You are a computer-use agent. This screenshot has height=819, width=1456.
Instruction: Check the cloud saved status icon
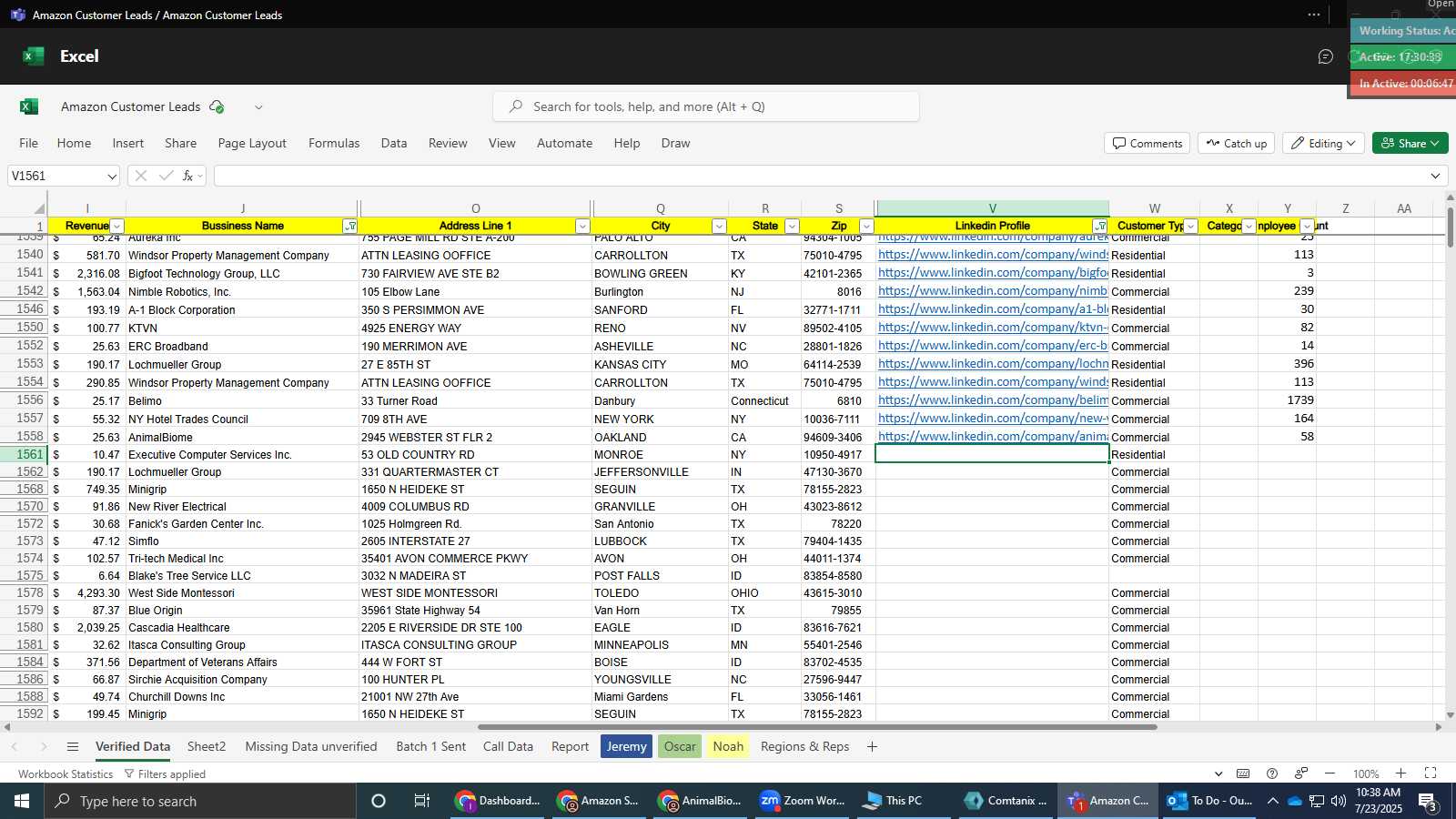[x=217, y=106]
